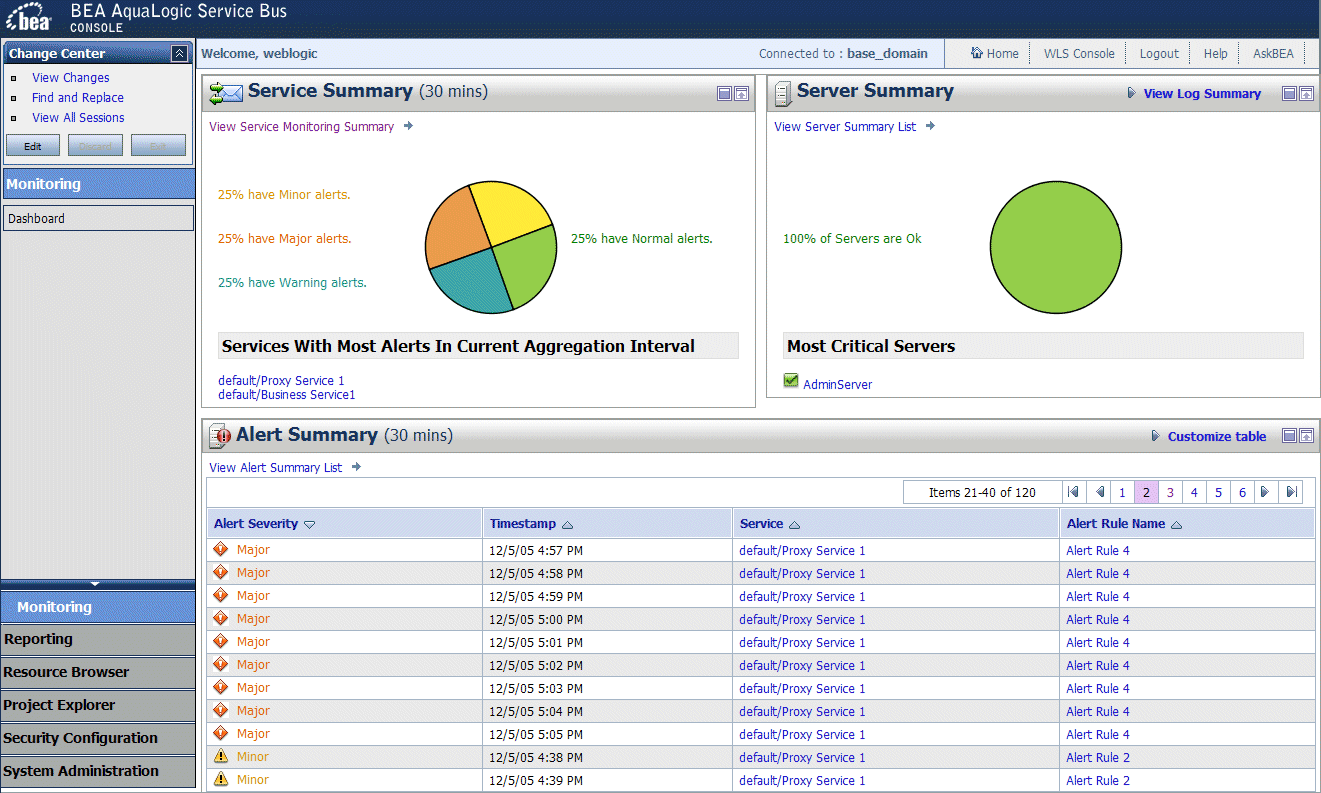Image resolution: width=1321 pixels, height=793 pixels.
Task: Click the AdminServer status check icon
Action: click(x=791, y=381)
